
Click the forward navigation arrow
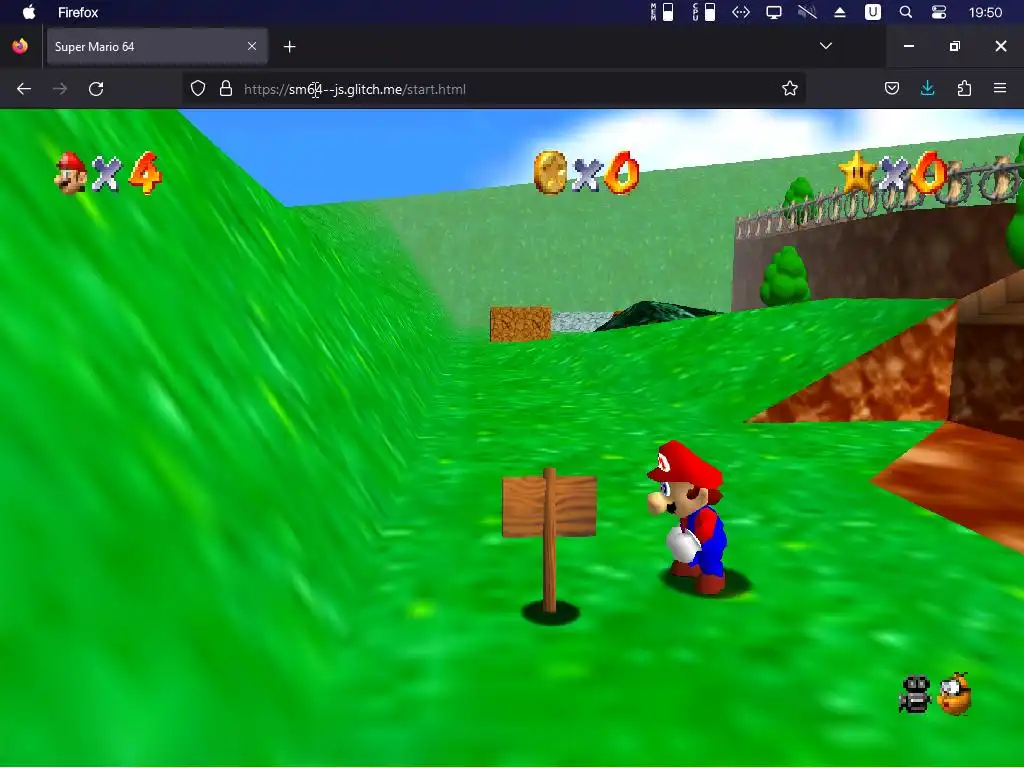[x=60, y=89]
